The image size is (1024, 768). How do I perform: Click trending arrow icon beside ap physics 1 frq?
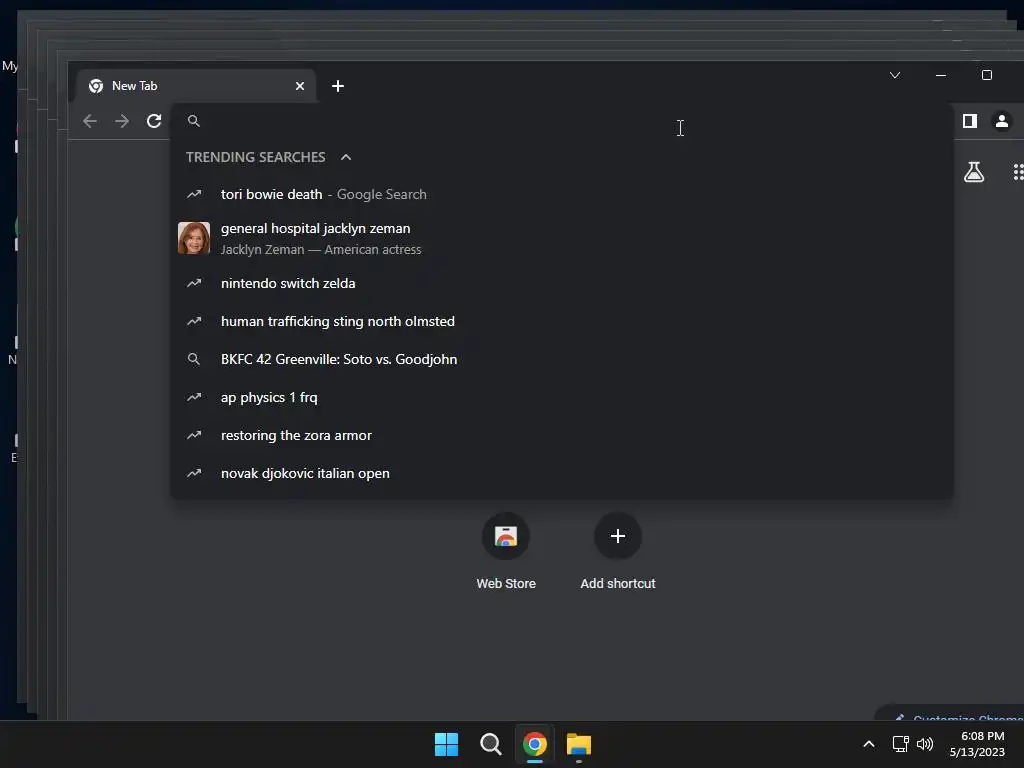[x=194, y=397]
